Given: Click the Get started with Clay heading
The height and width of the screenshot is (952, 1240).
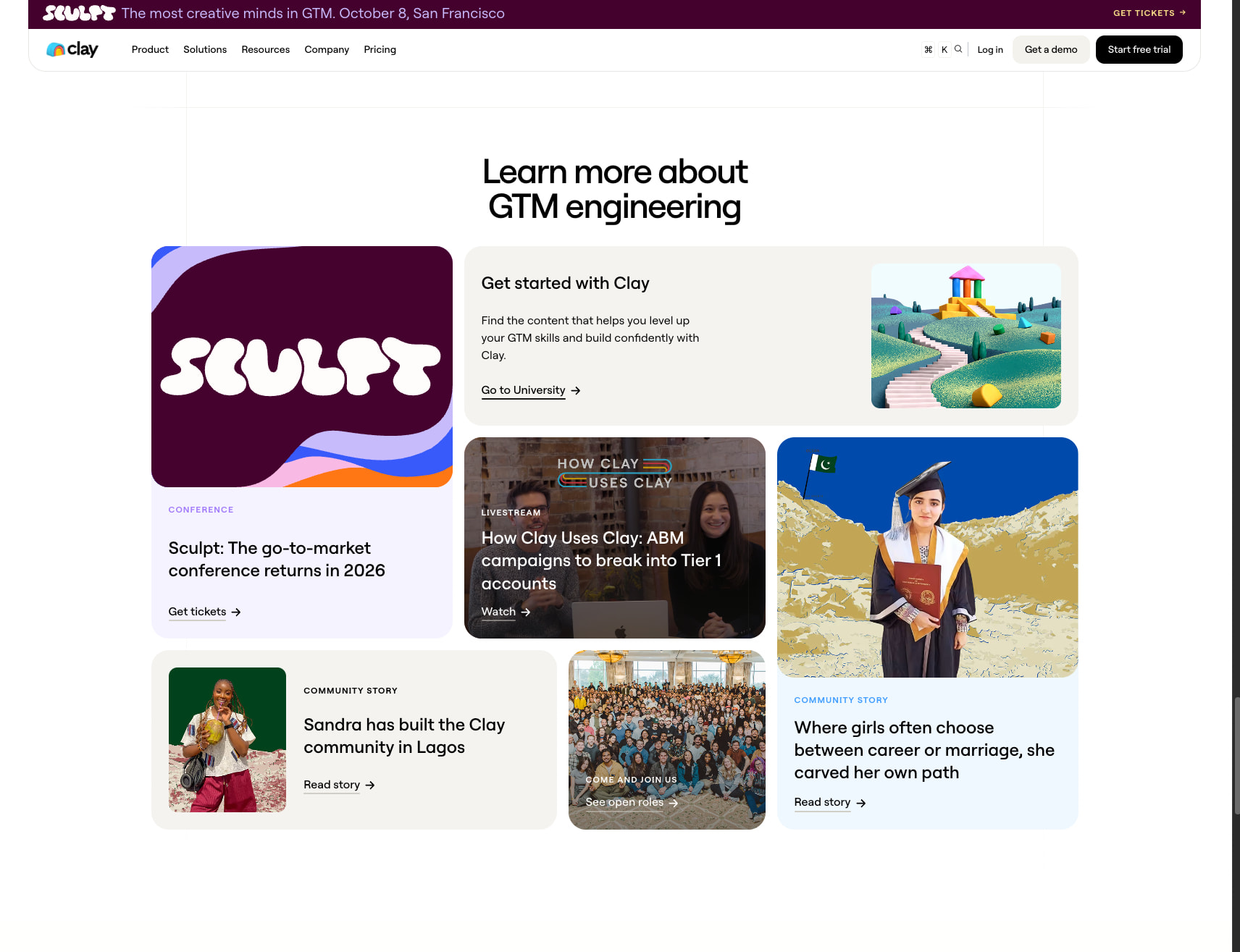Looking at the screenshot, I should pos(565,283).
